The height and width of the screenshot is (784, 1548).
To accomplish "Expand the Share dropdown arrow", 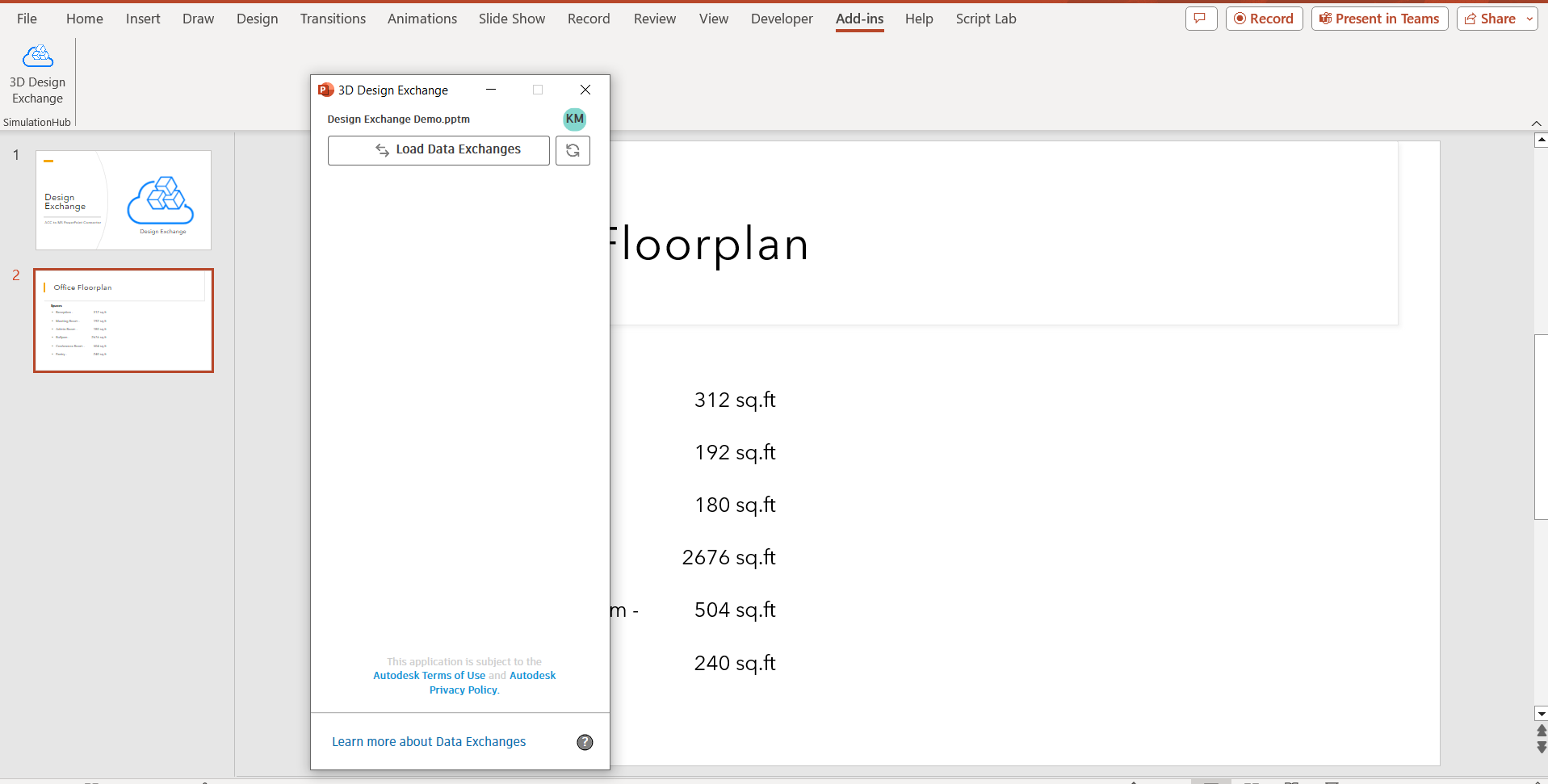I will coord(1529,19).
